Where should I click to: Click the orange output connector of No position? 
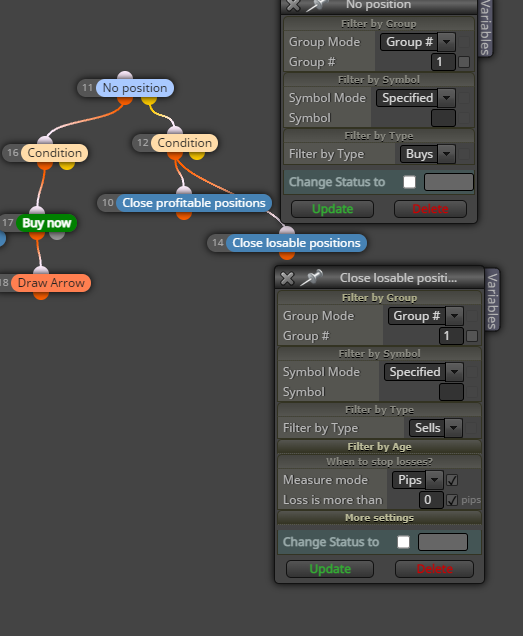point(125,99)
